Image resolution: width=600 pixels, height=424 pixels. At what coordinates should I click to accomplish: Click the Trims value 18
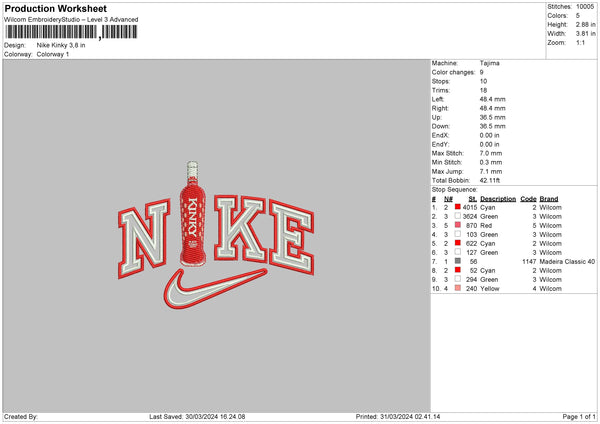[x=483, y=90]
